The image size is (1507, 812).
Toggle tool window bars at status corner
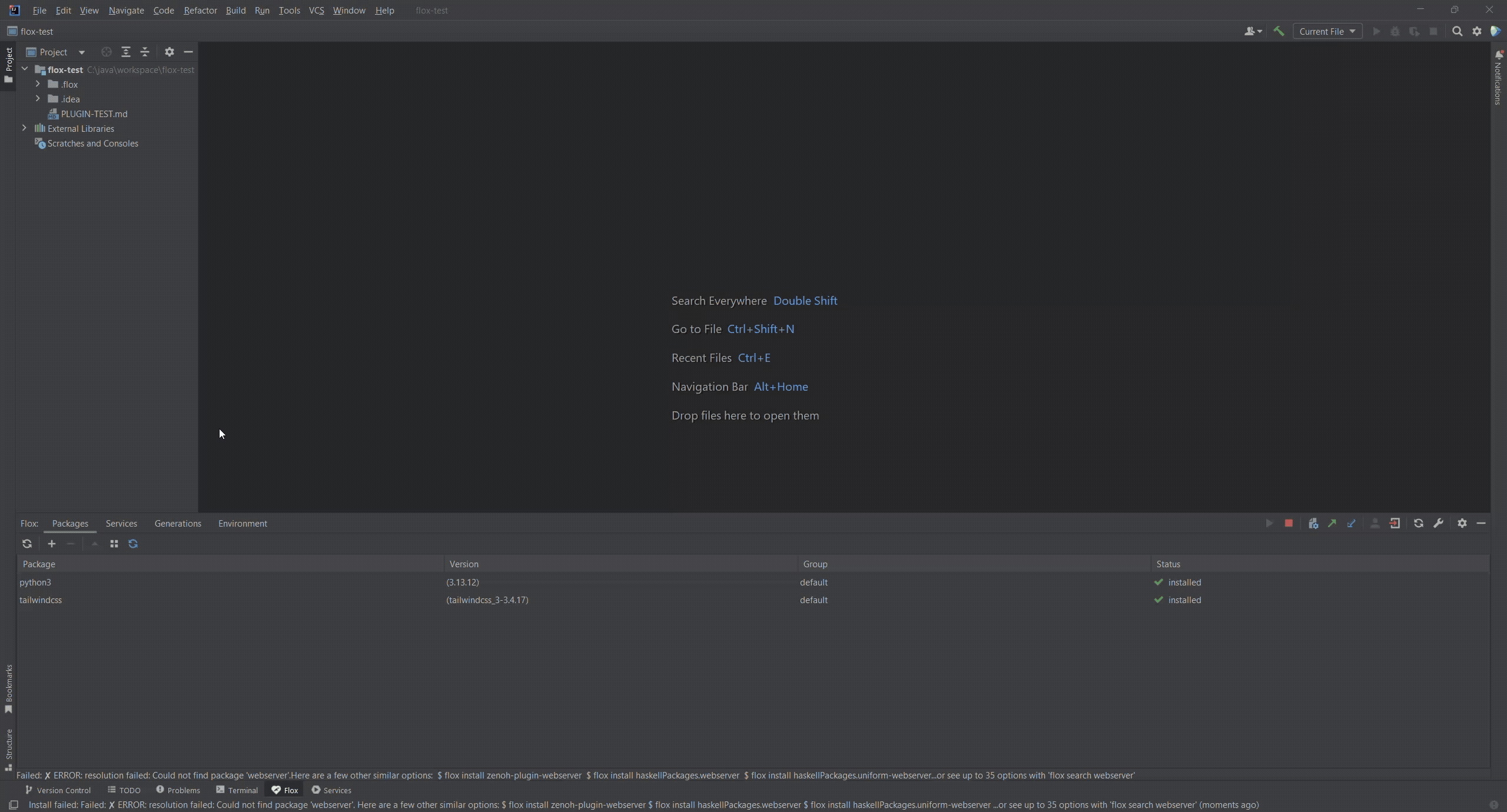(13, 804)
